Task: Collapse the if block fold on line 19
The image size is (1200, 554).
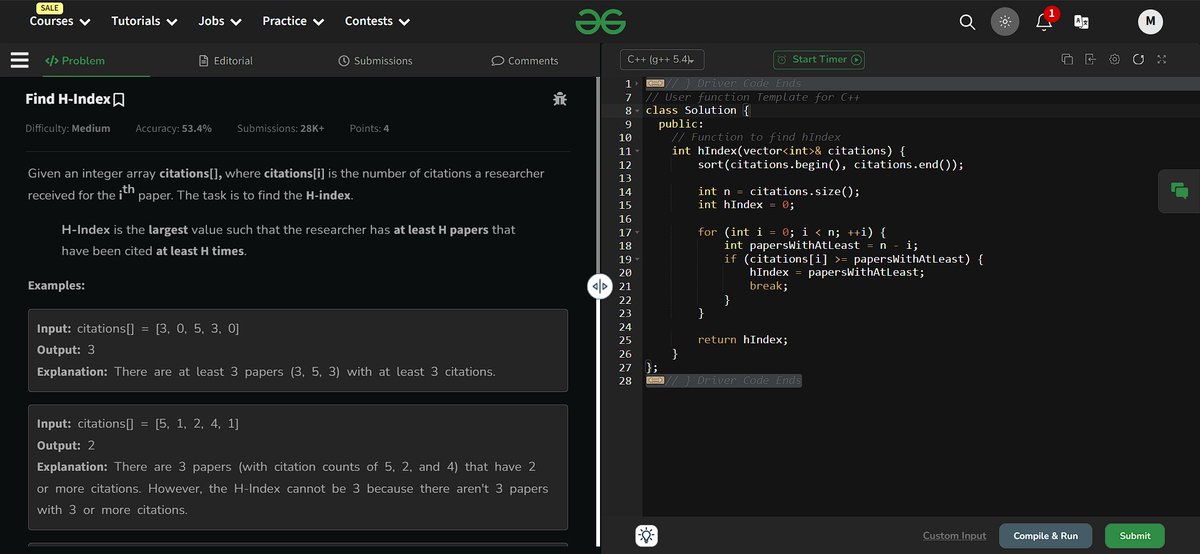Action: pyautogui.click(x=637, y=259)
